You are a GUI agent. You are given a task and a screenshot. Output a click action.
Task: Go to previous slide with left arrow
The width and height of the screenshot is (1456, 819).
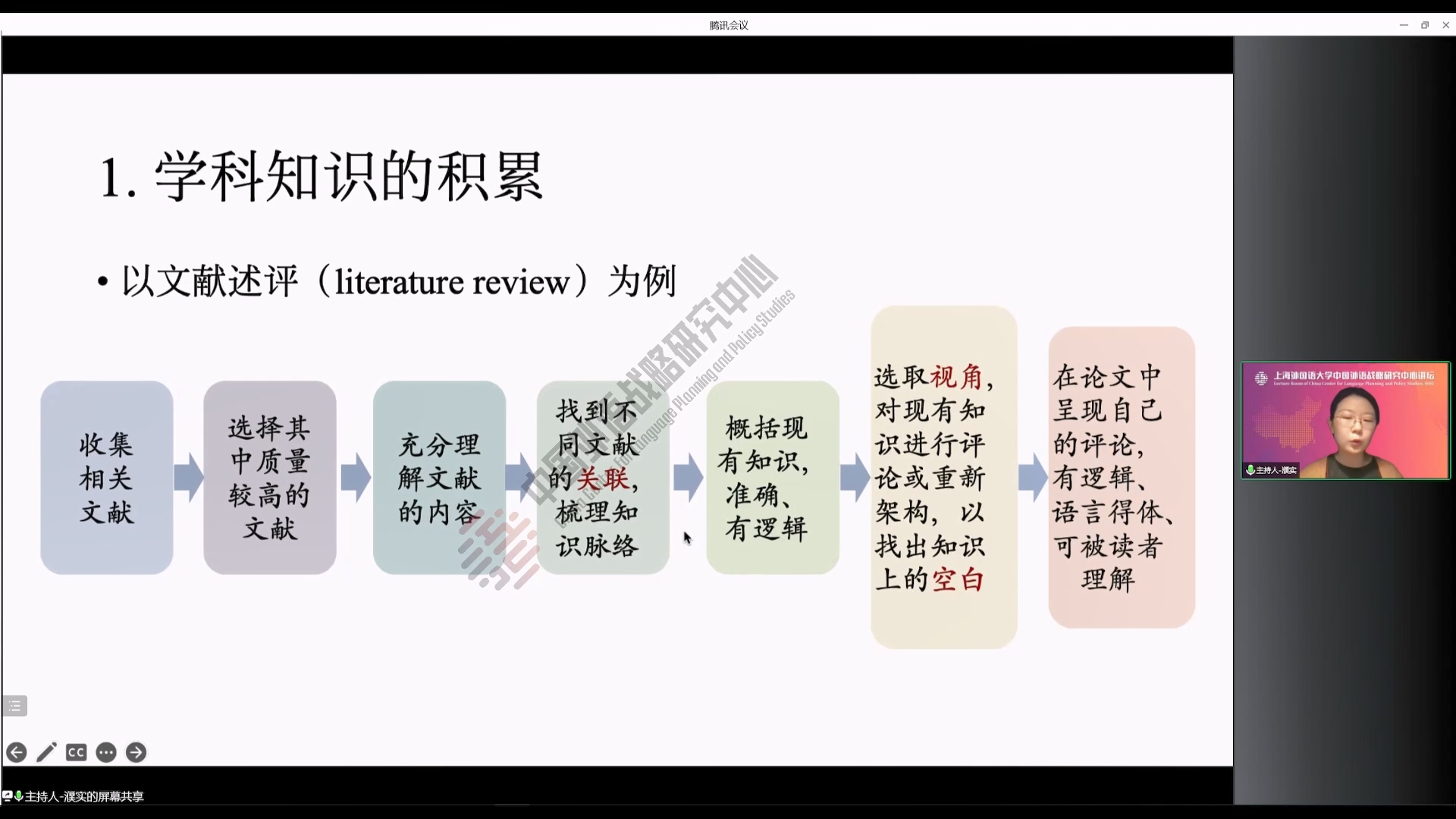(x=17, y=752)
